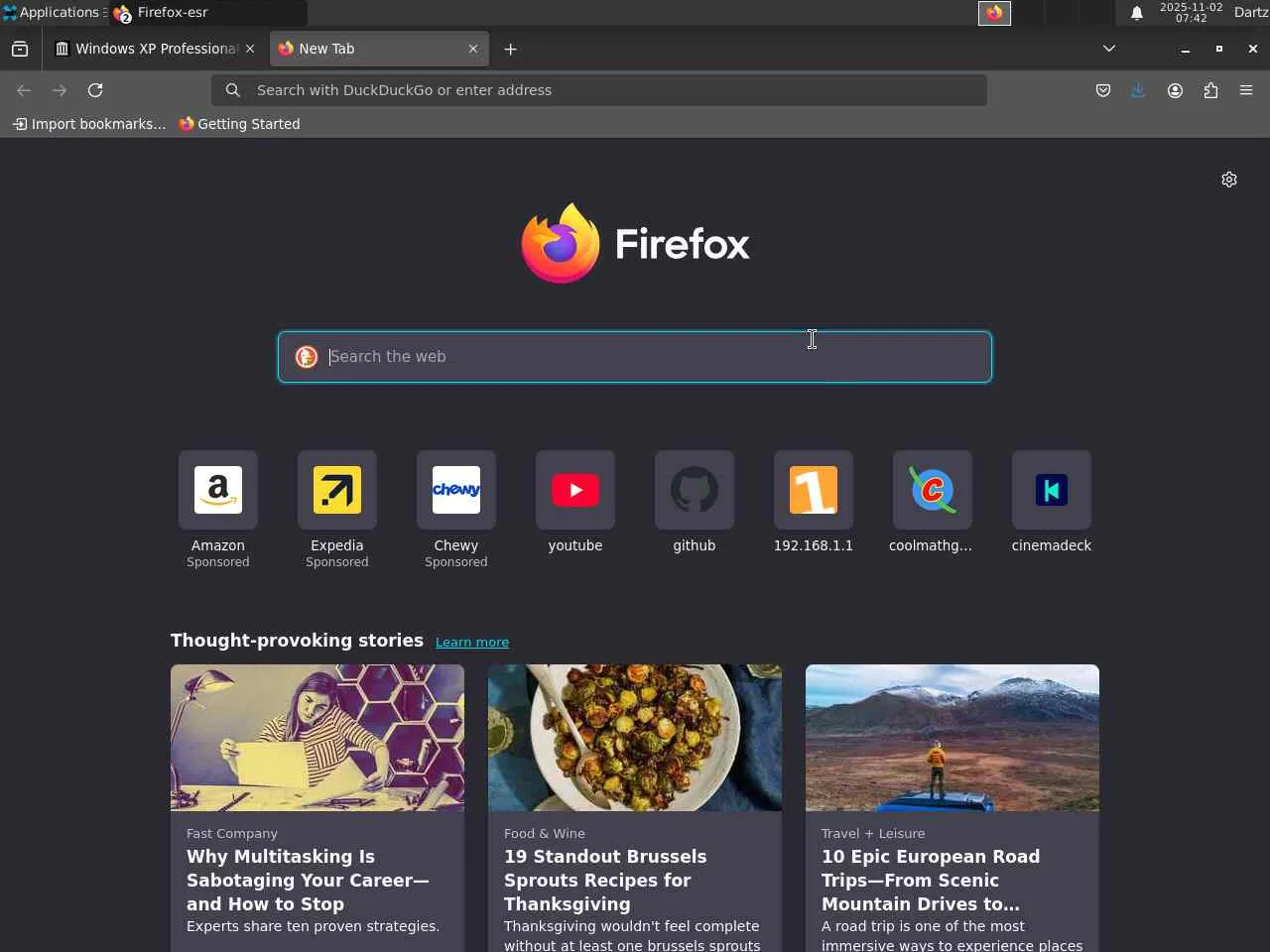1270x952 pixels.
Task: Open the Amazon sponsored shortcut tile
Action: coord(218,490)
